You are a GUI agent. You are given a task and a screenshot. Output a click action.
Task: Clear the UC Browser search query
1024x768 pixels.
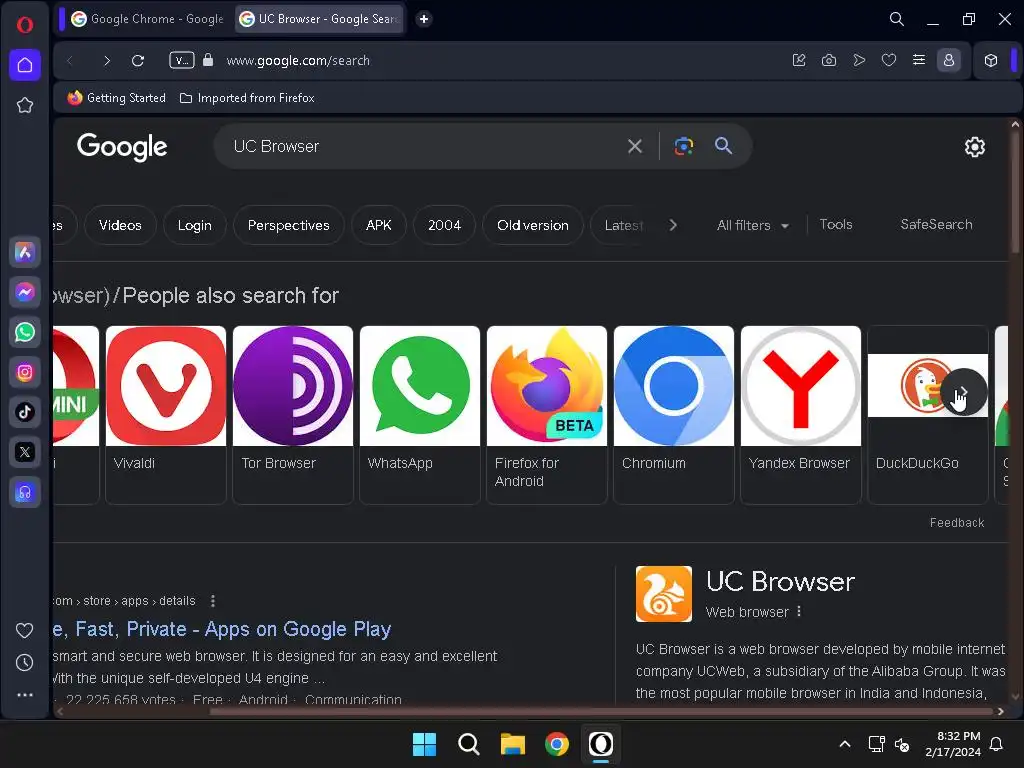(x=635, y=146)
